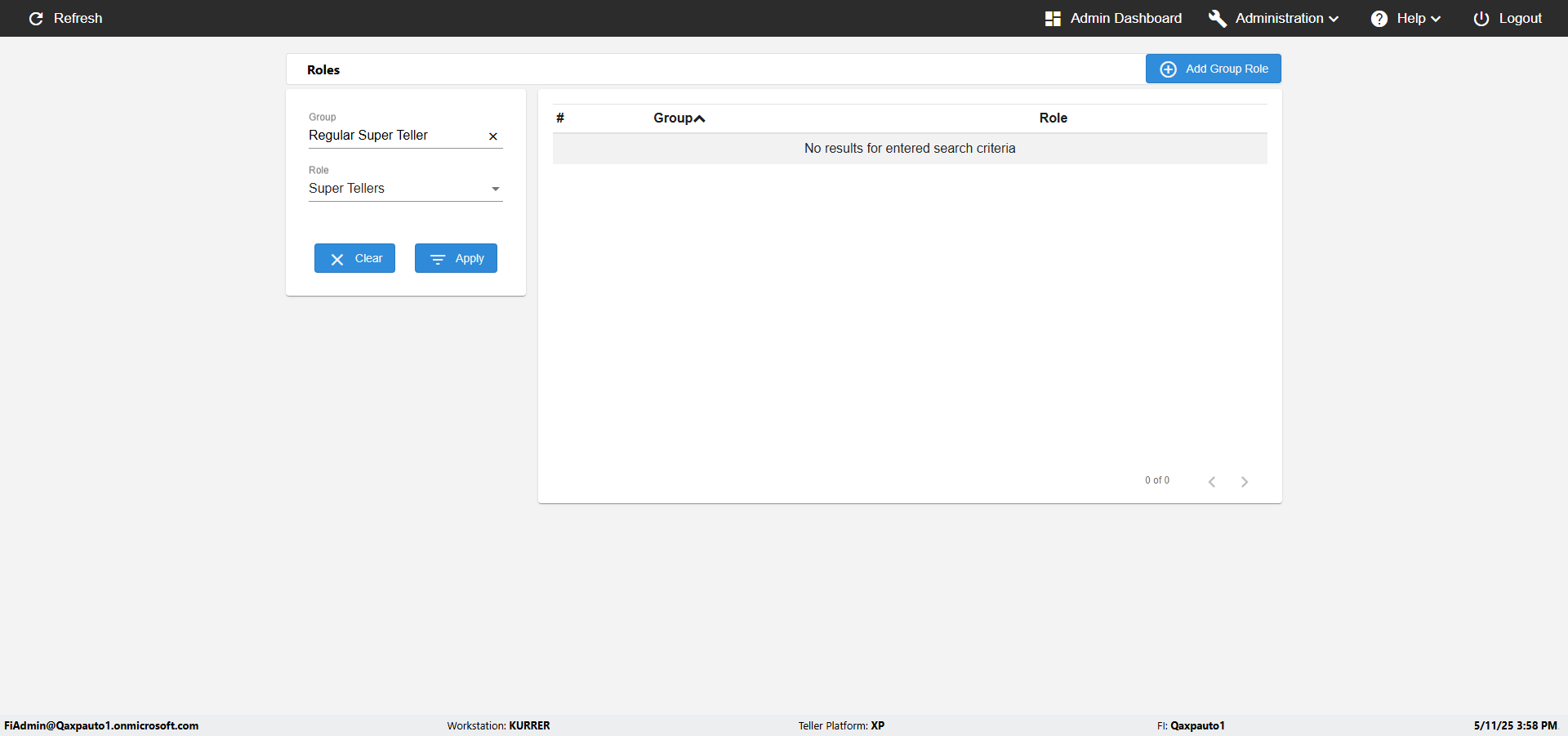
Task: Open the Role dropdown arrow
Action: click(x=496, y=189)
